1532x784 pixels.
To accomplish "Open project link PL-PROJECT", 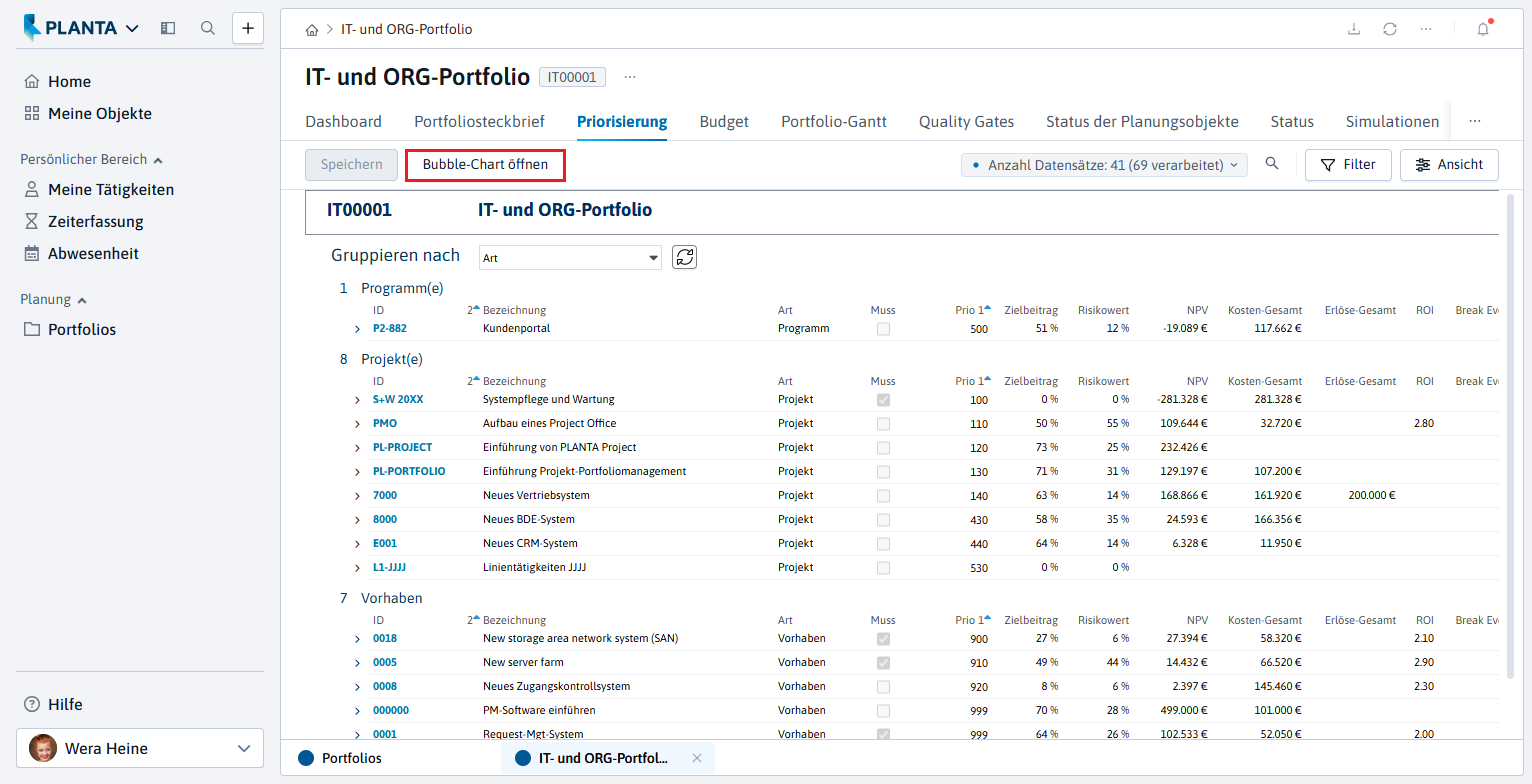I will pyautogui.click(x=402, y=448).
